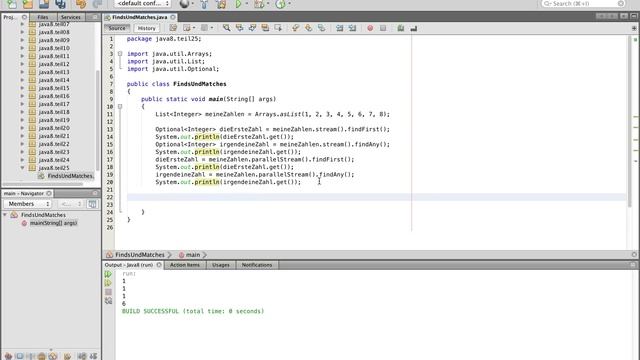Click the Stop Macro Recording icon

(x=383, y=28)
